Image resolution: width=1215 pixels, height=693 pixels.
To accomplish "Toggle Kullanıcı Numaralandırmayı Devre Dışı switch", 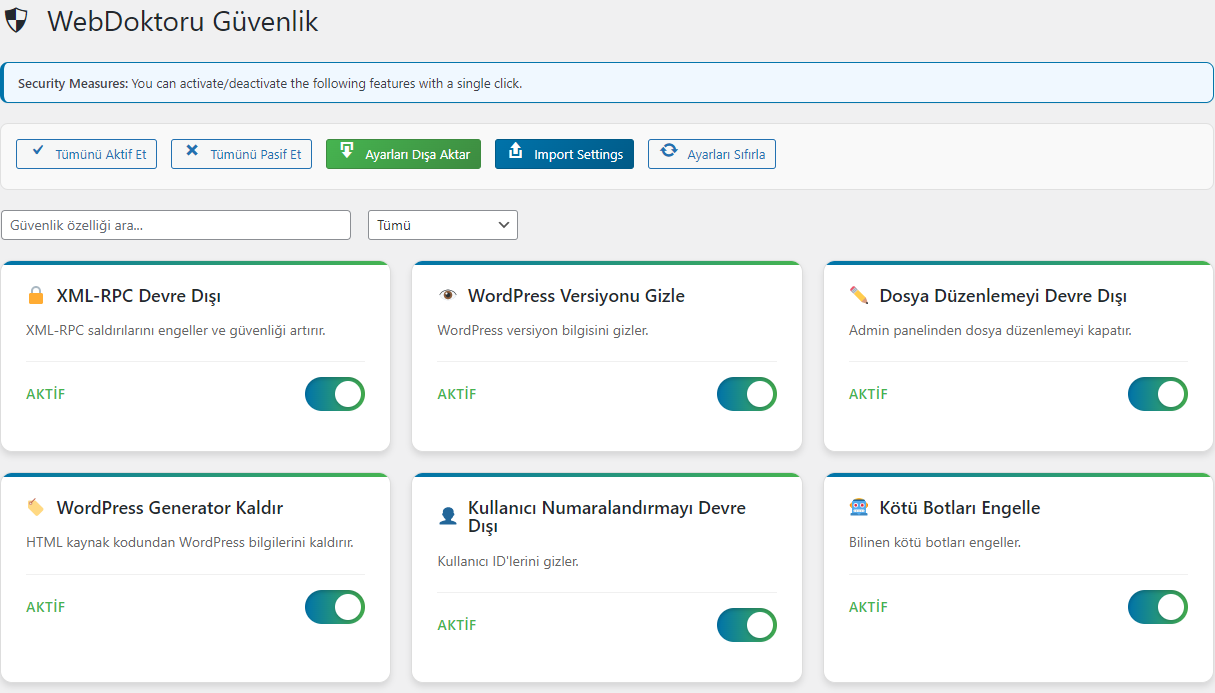I will click(x=746, y=625).
